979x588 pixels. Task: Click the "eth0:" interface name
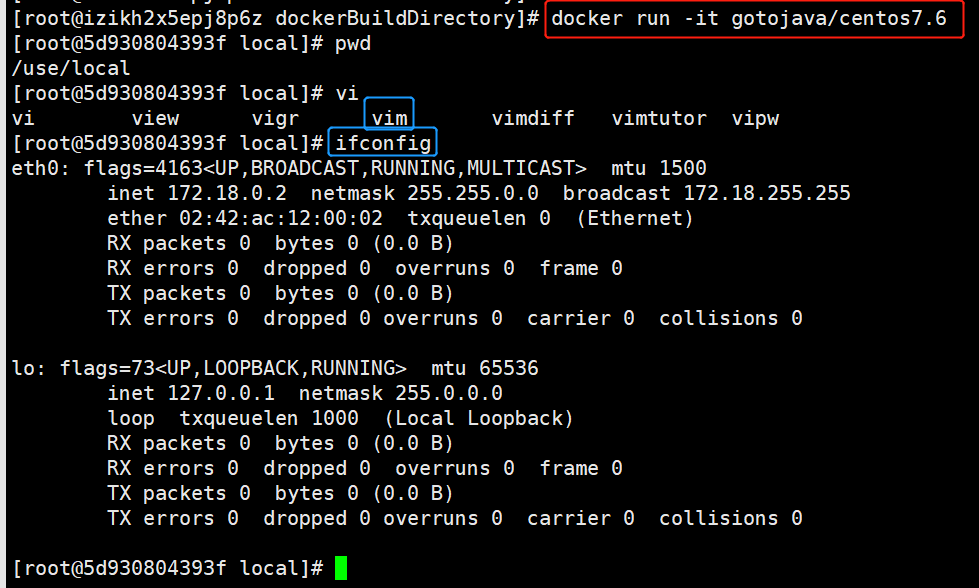41,169
